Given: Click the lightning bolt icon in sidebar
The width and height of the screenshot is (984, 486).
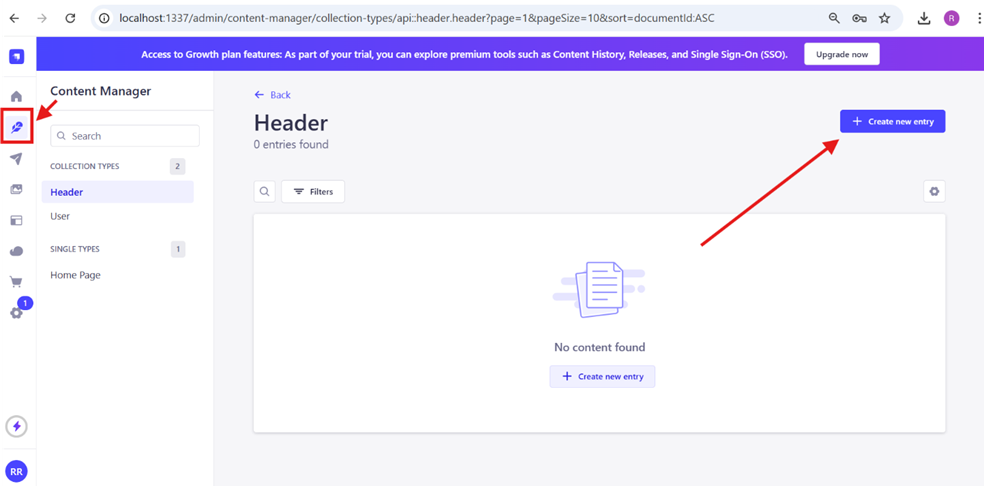Looking at the screenshot, I should 17,426.
